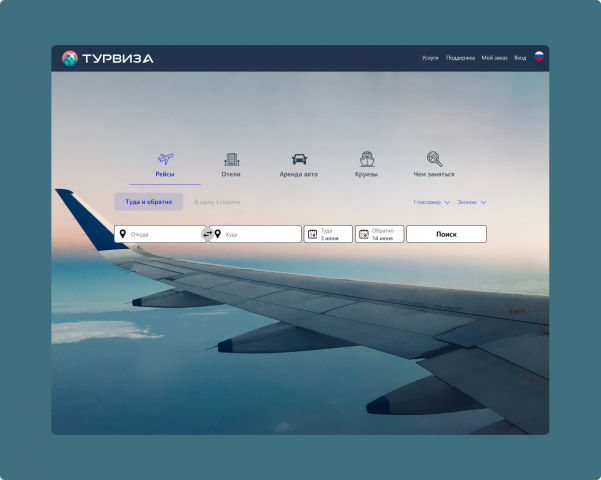Click the Турвиза logo icon

(x=70, y=58)
